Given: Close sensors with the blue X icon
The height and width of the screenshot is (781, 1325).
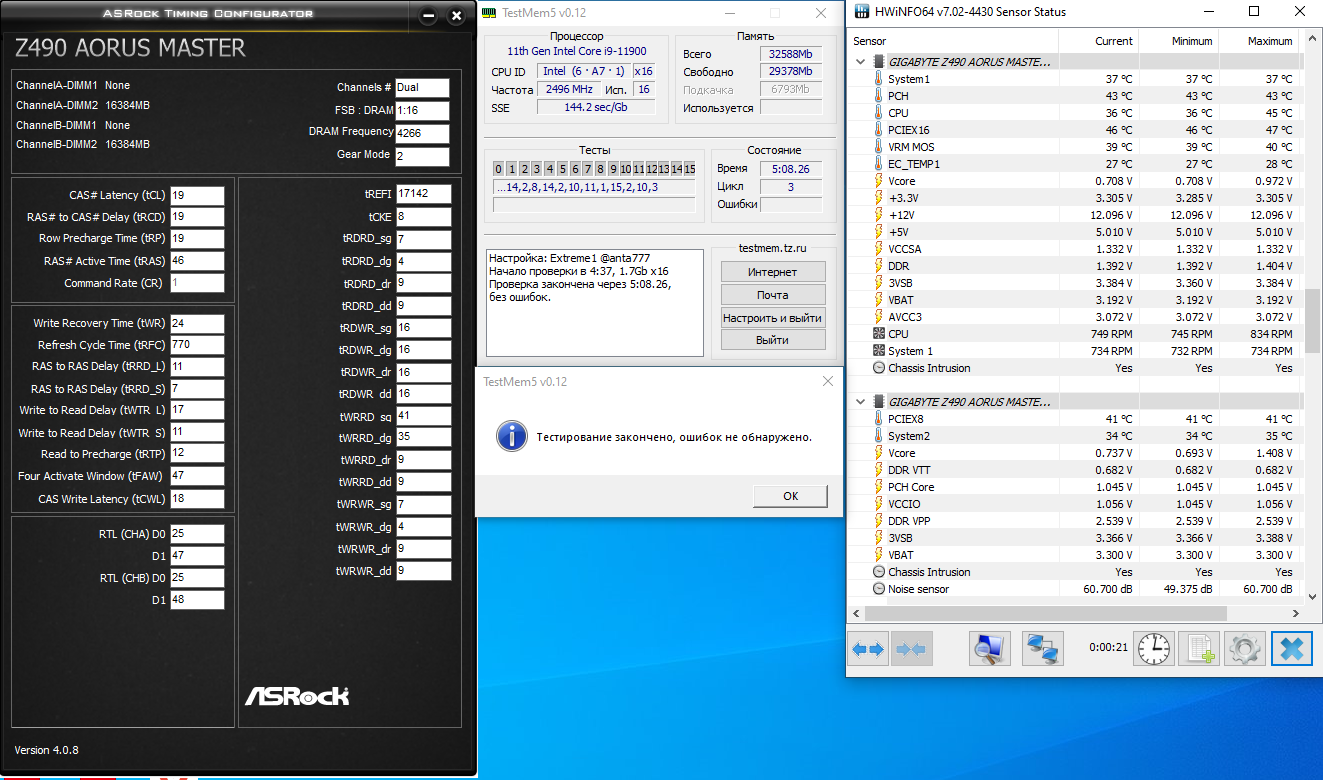Looking at the screenshot, I should (1291, 649).
